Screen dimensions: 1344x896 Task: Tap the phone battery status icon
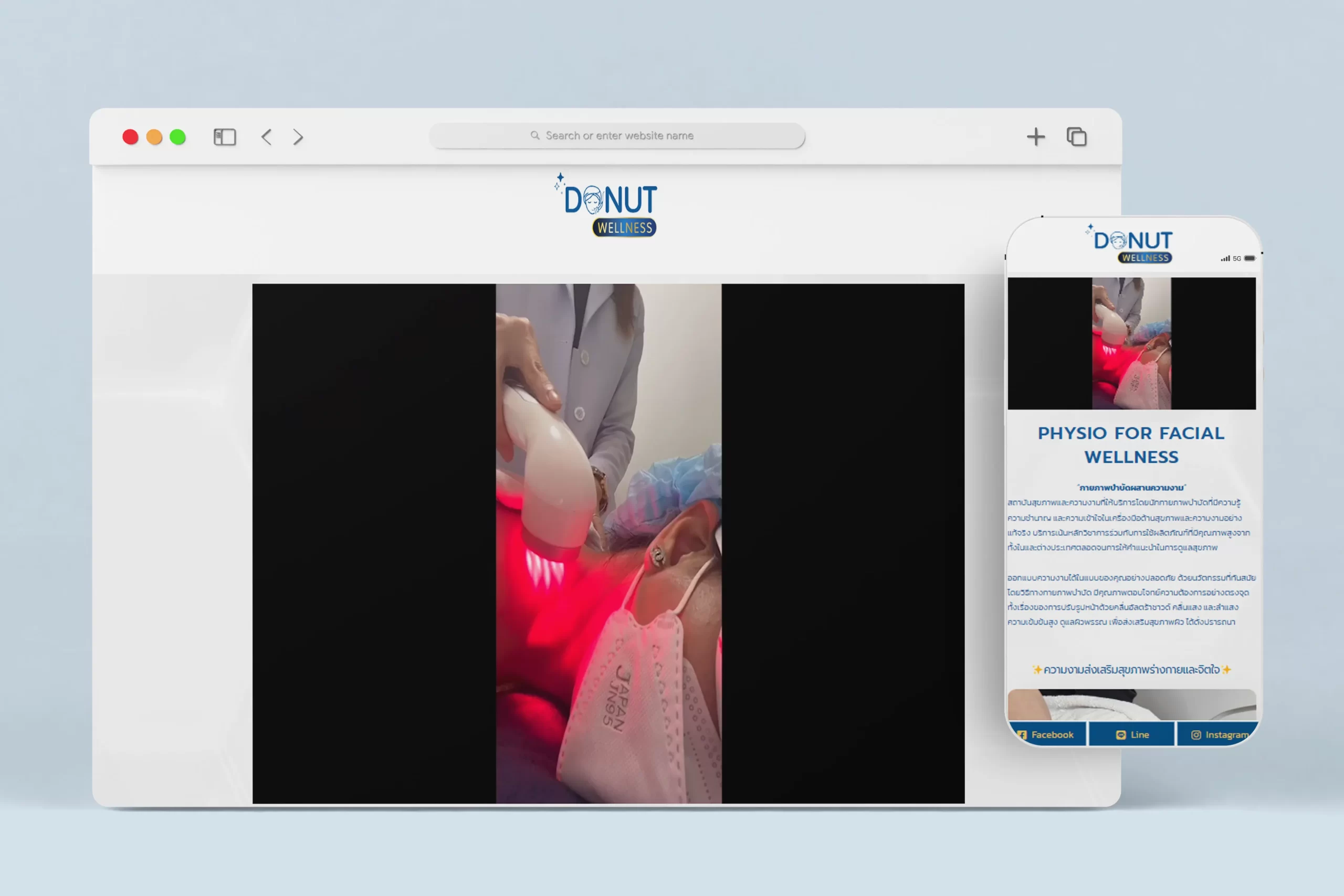pyautogui.click(x=1249, y=258)
